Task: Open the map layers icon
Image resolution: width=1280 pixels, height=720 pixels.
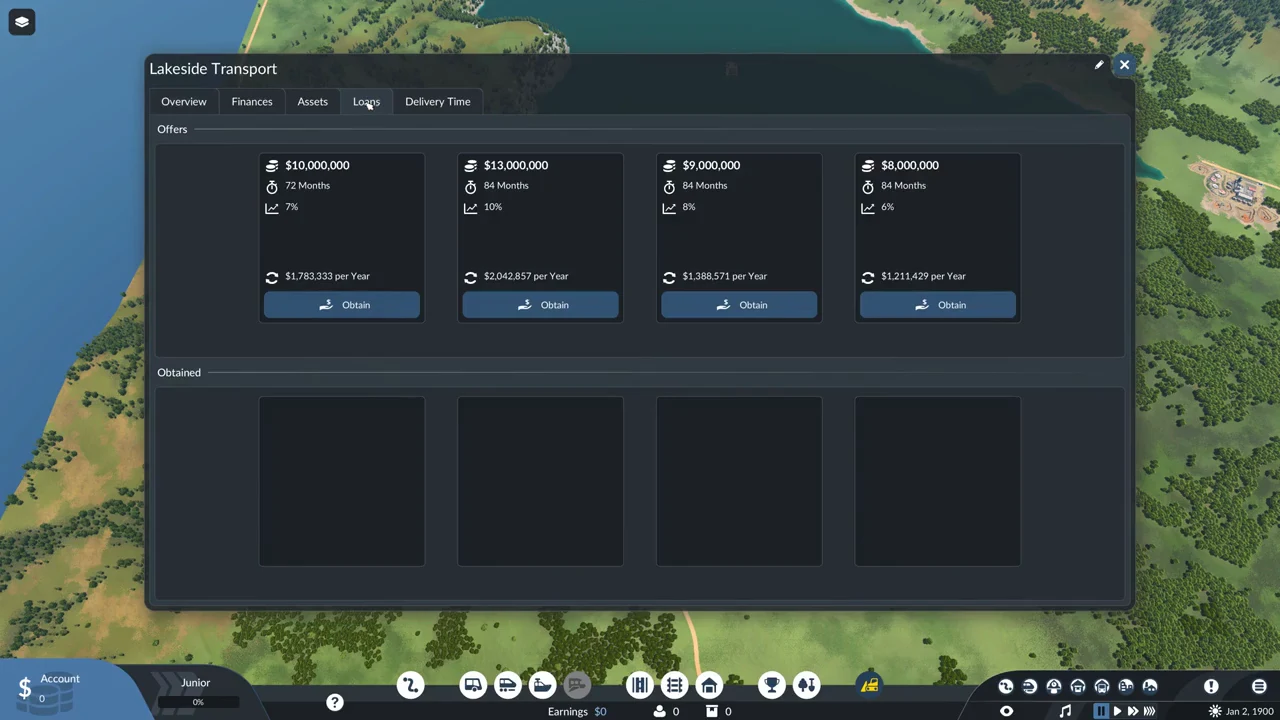Action: coord(22,22)
